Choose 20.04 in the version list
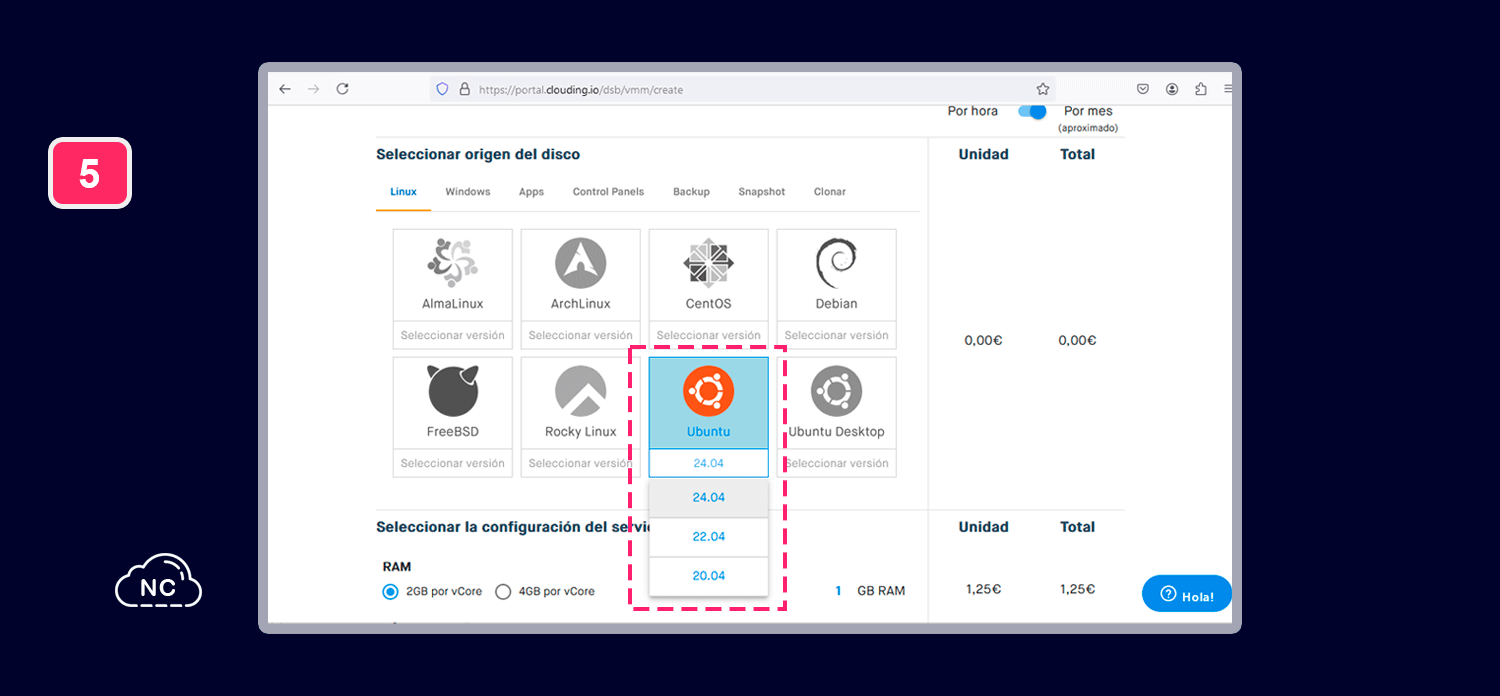 click(x=708, y=576)
